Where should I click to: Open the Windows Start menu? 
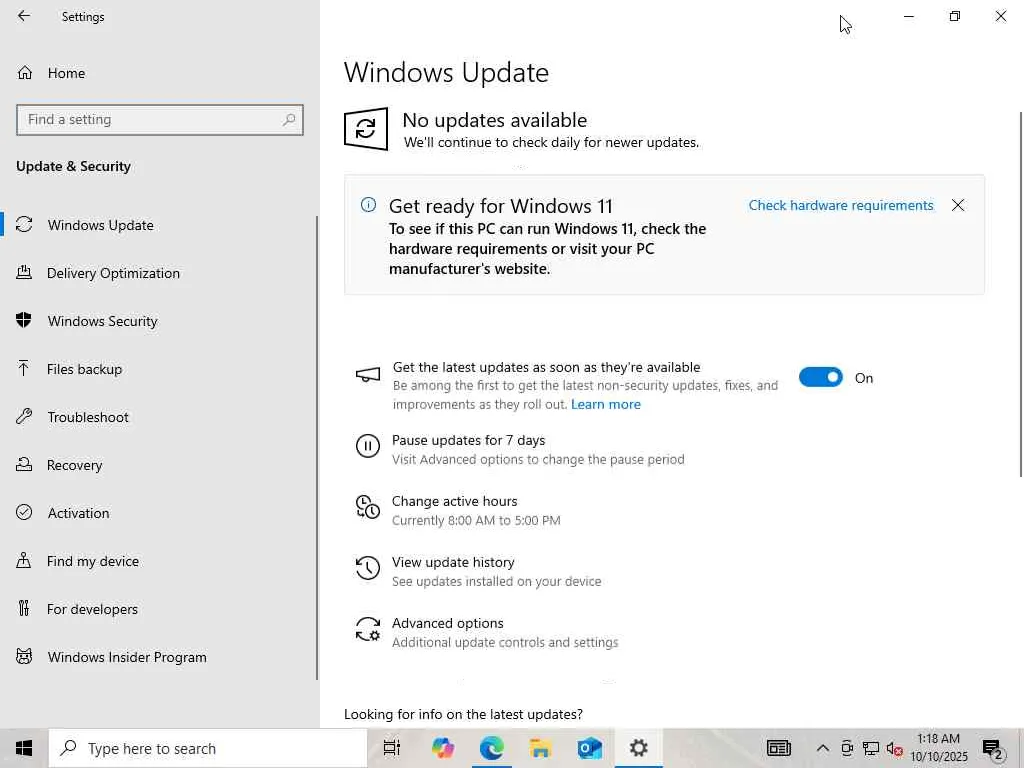coord(24,748)
